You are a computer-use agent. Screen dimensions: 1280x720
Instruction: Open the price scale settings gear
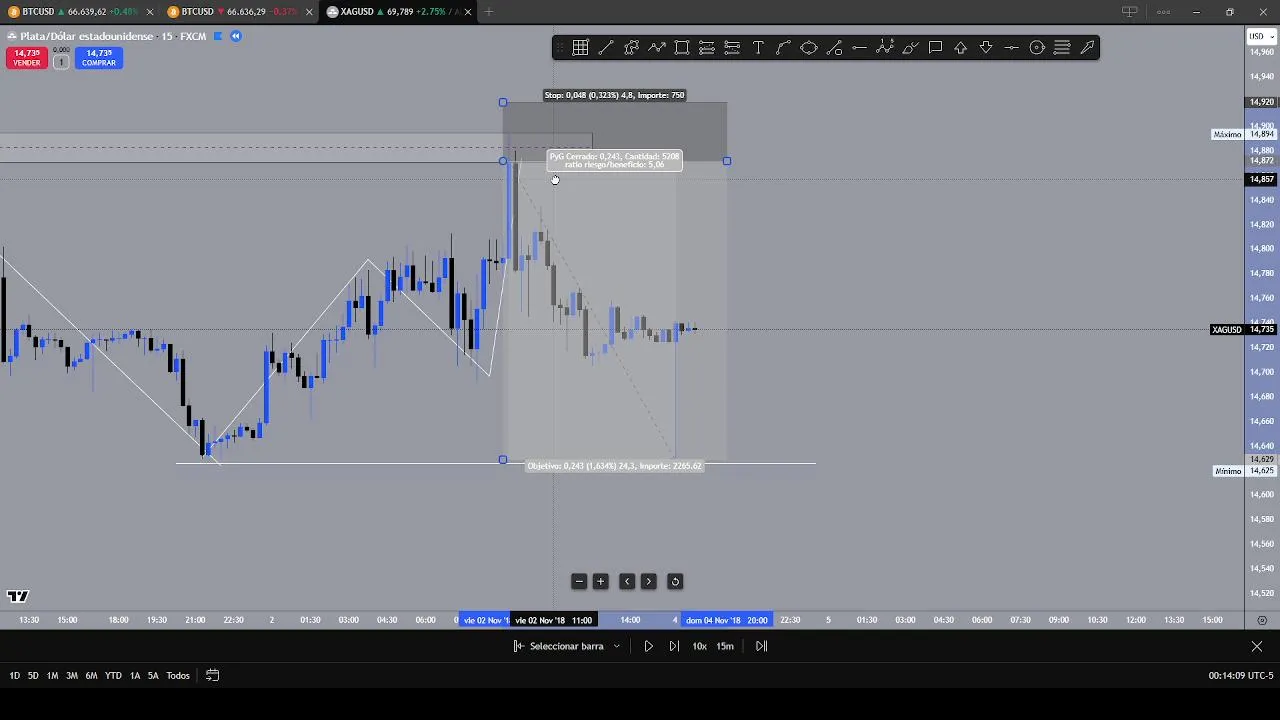coord(1262,620)
